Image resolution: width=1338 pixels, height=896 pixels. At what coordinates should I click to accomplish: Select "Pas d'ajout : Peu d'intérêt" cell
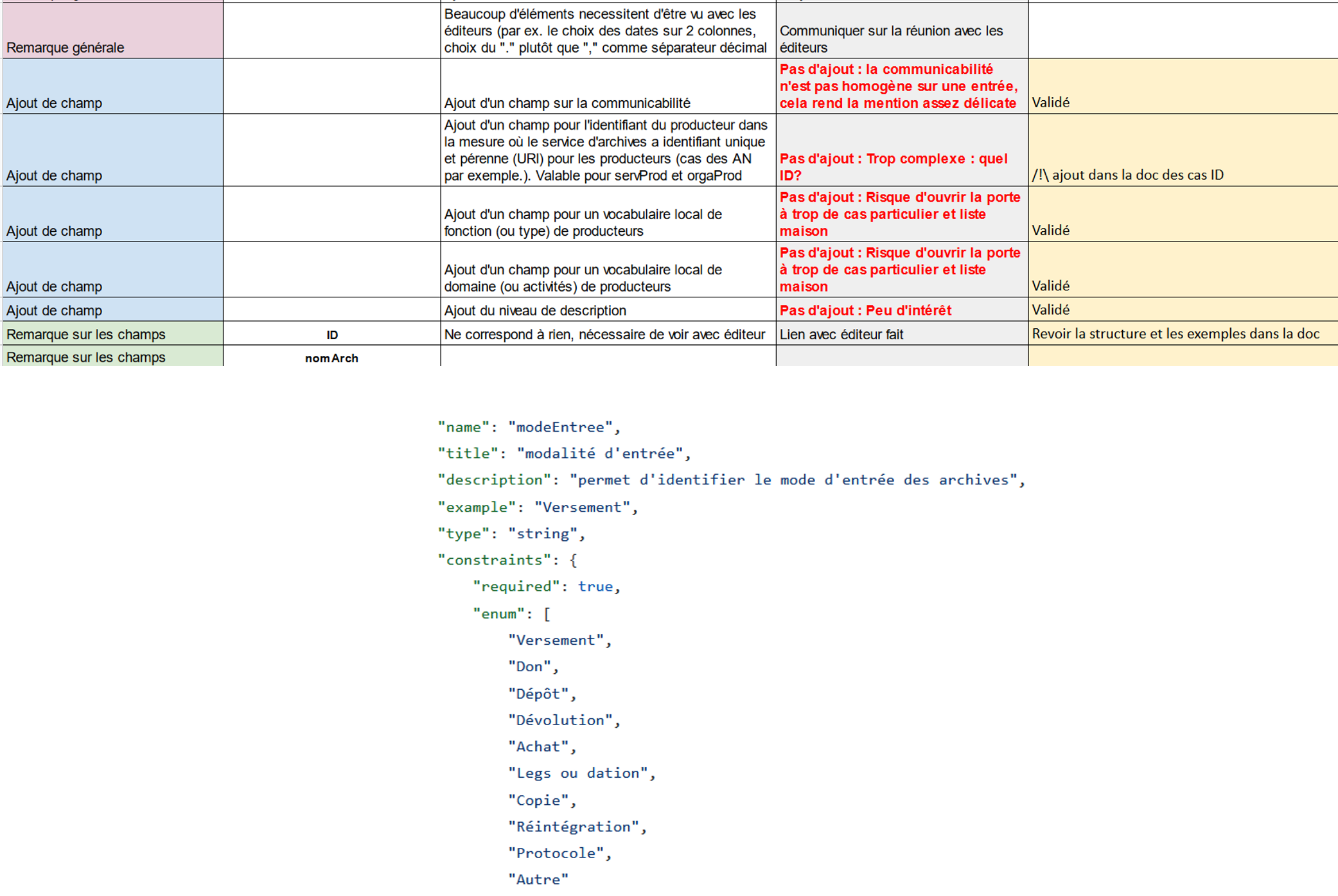902,310
